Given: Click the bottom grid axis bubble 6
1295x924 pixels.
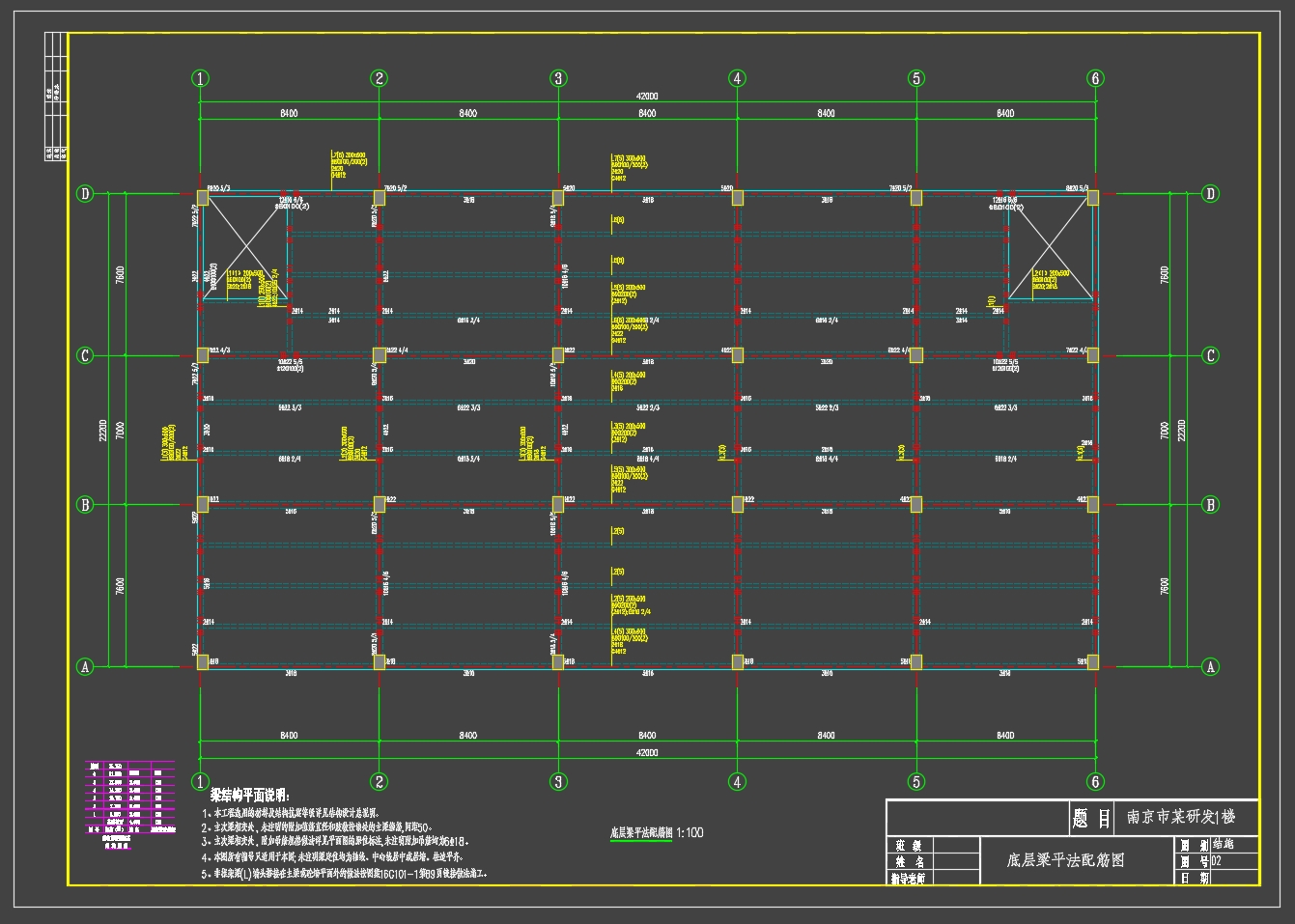Looking at the screenshot, I should pos(1095,781).
